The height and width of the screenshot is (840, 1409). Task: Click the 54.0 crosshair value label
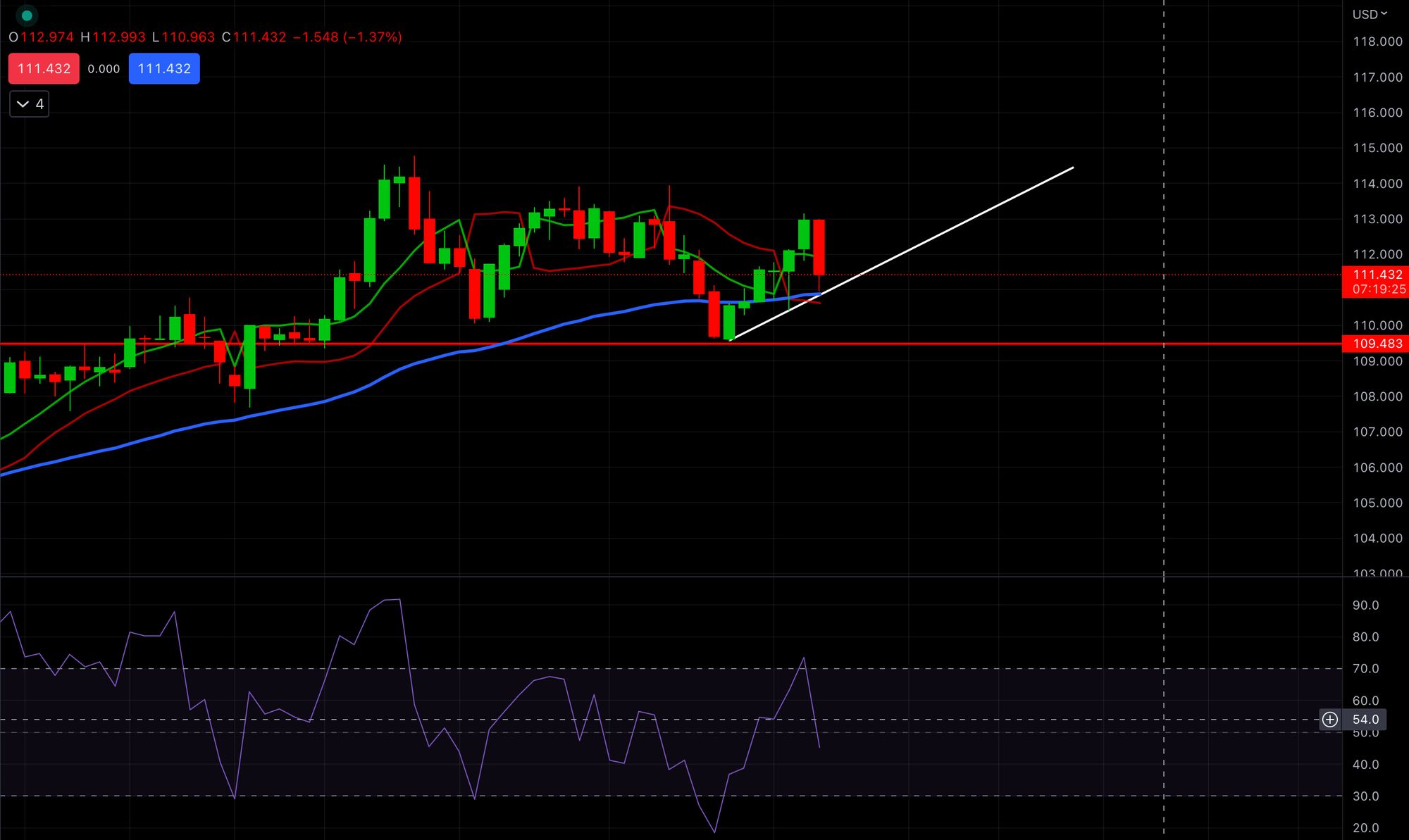pos(1365,719)
